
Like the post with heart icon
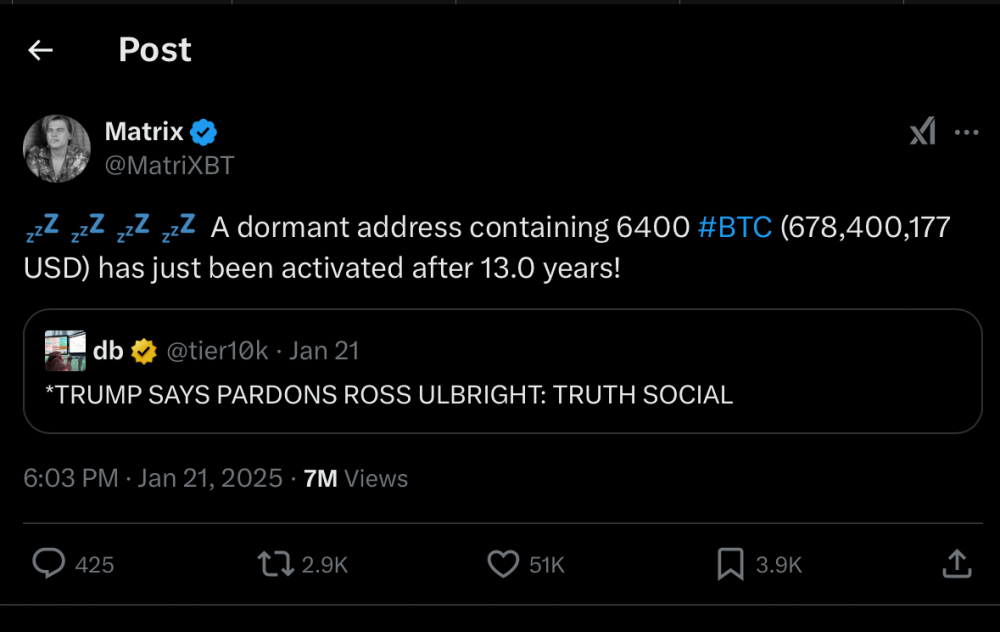click(x=502, y=564)
